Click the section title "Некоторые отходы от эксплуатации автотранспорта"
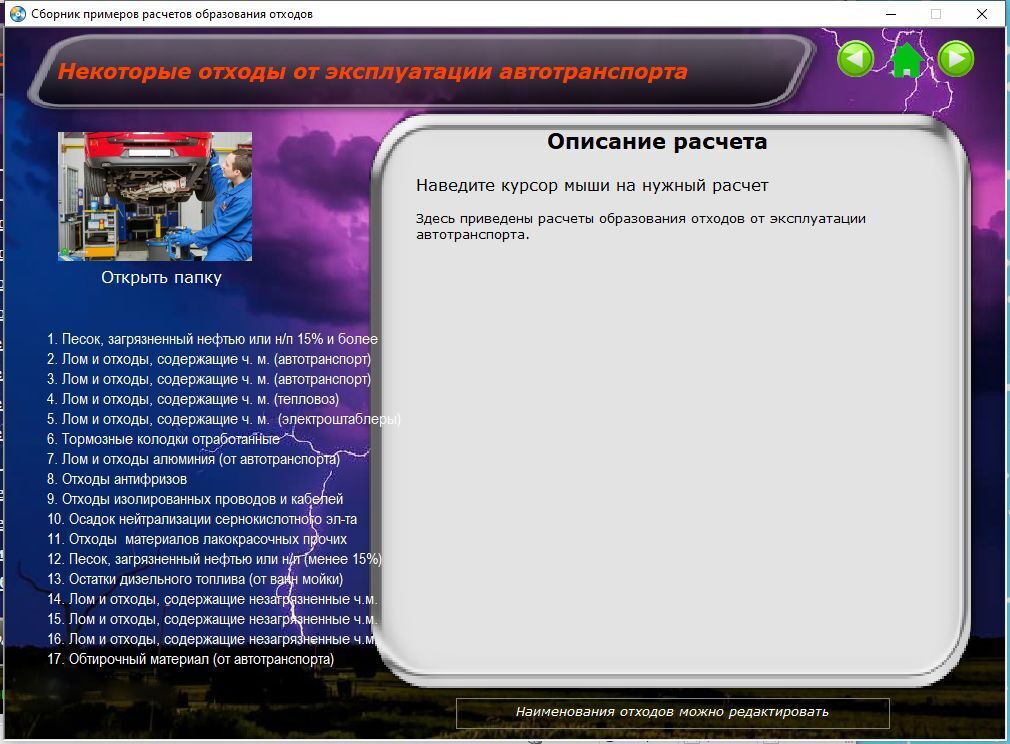Image resolution: width=1010 pixels, height=744 pixels. pos(372,71)
